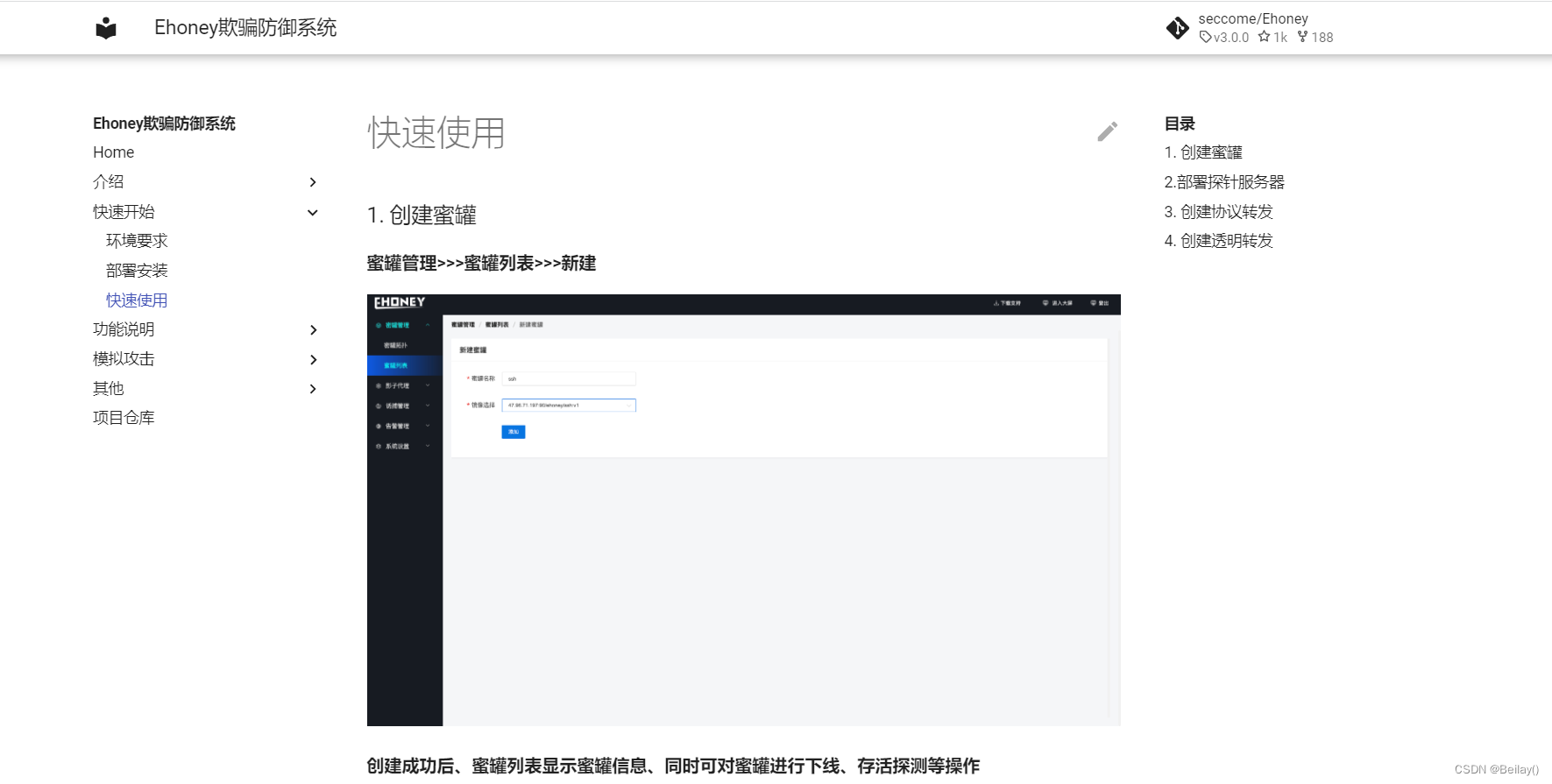Click the 其他 navigation label
Screen dimensions: 1552x784
(109, 389)
